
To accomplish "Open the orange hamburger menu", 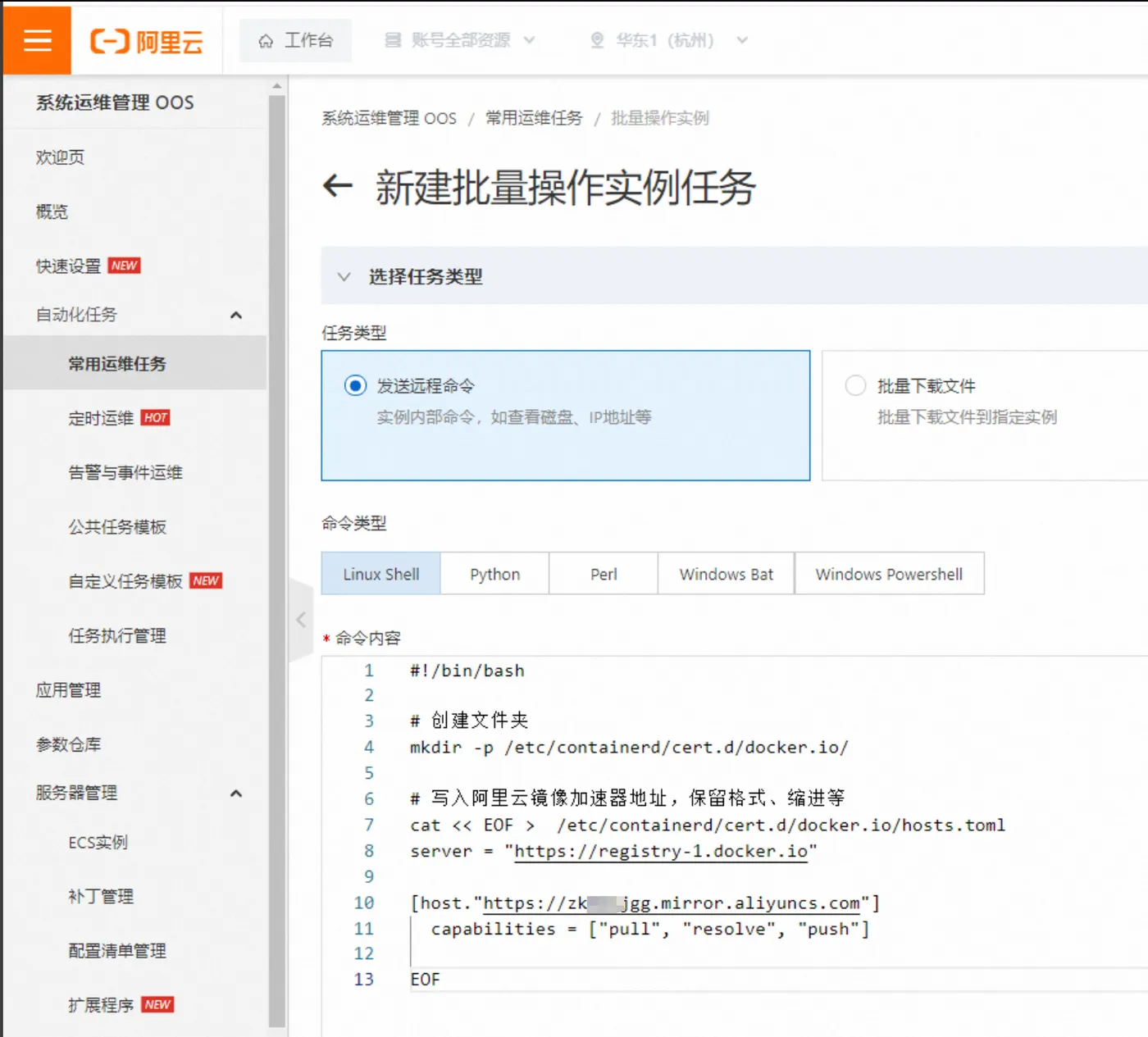I will point(37,40).
